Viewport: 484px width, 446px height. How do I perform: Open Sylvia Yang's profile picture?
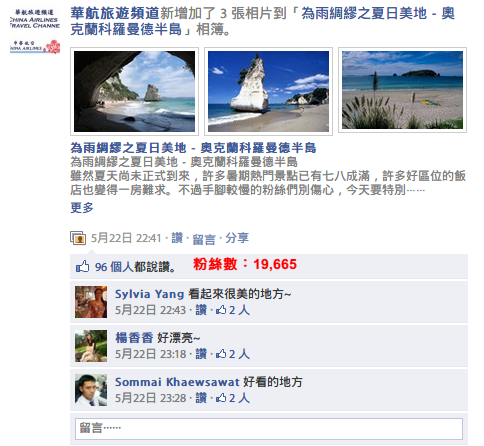pos(91,302)
